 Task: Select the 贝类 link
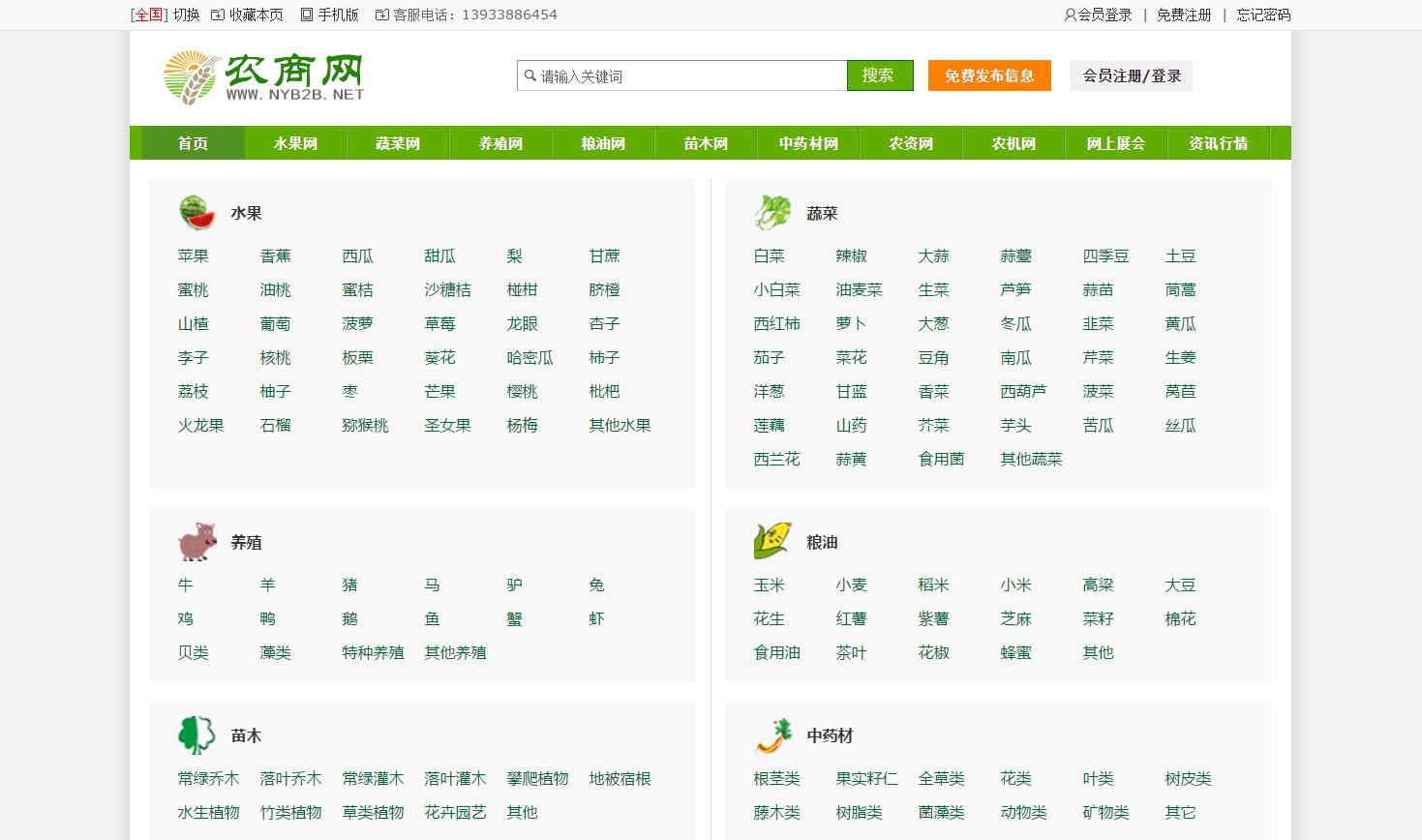pyautogui.click(x=194, y=652)
